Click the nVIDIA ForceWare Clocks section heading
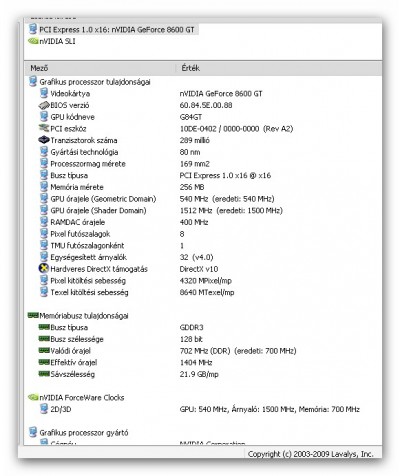 click(82, 398)
